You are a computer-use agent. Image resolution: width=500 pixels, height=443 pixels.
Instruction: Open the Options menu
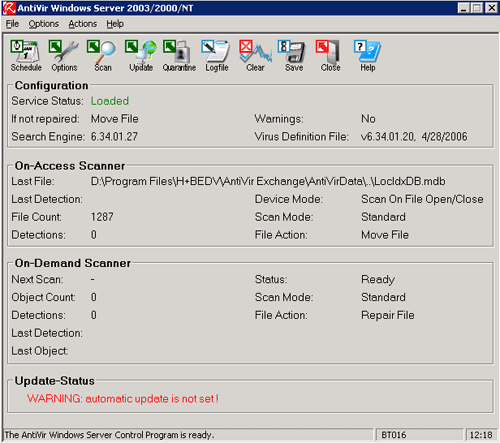[x=43, y=24]
